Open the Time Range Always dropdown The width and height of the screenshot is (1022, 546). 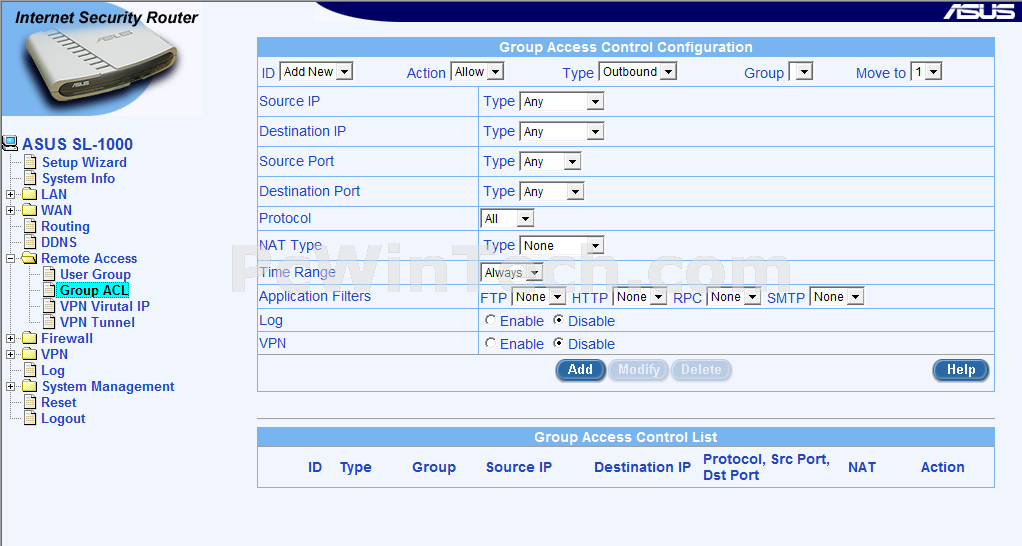[512, 272]
